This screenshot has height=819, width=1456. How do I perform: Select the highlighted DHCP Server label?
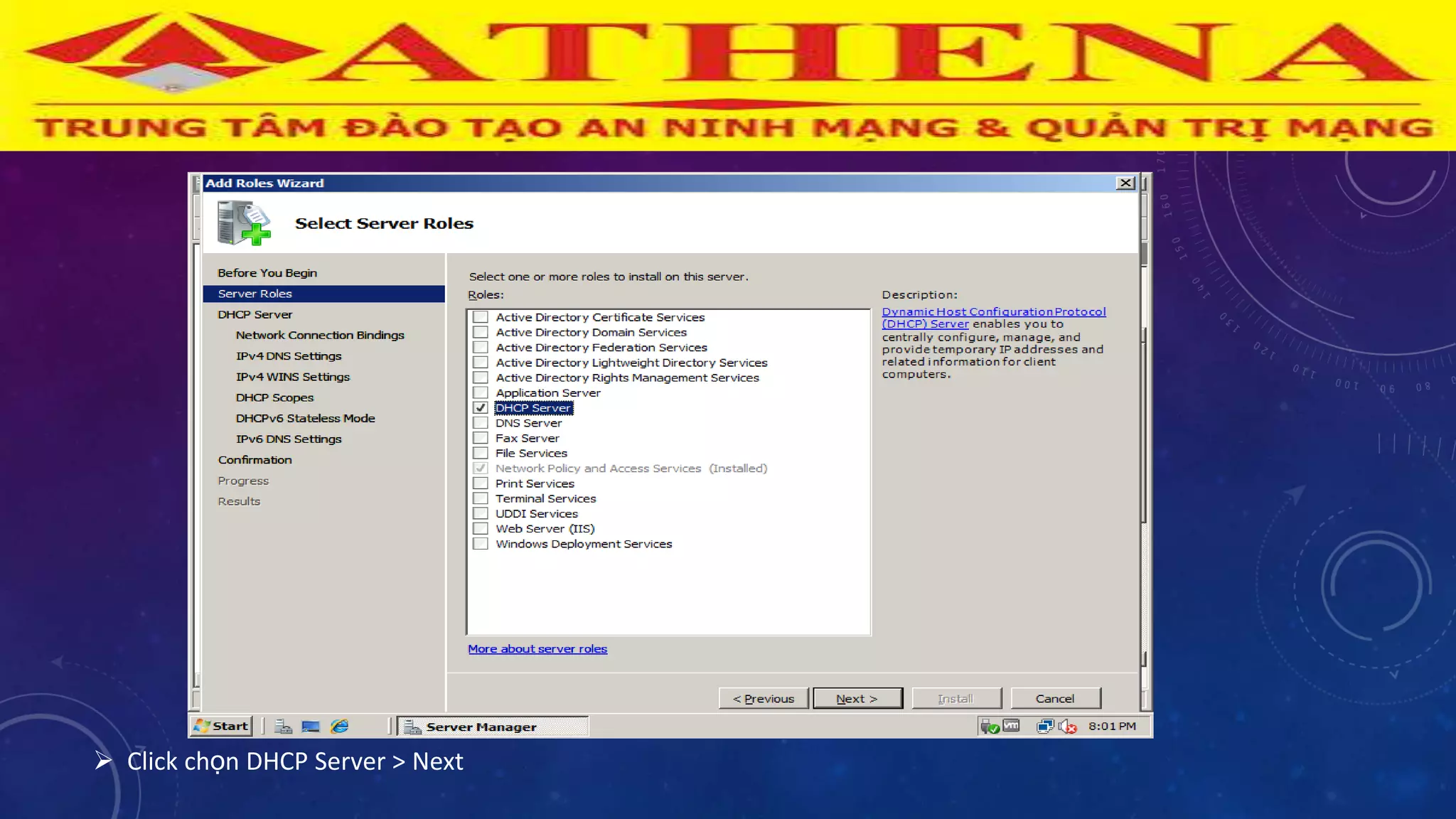coord(533,407)
